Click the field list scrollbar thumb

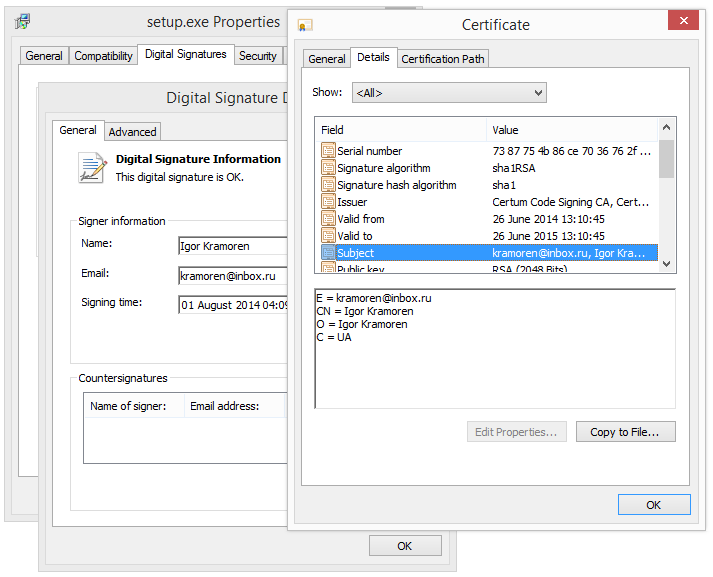pos(666,159)
